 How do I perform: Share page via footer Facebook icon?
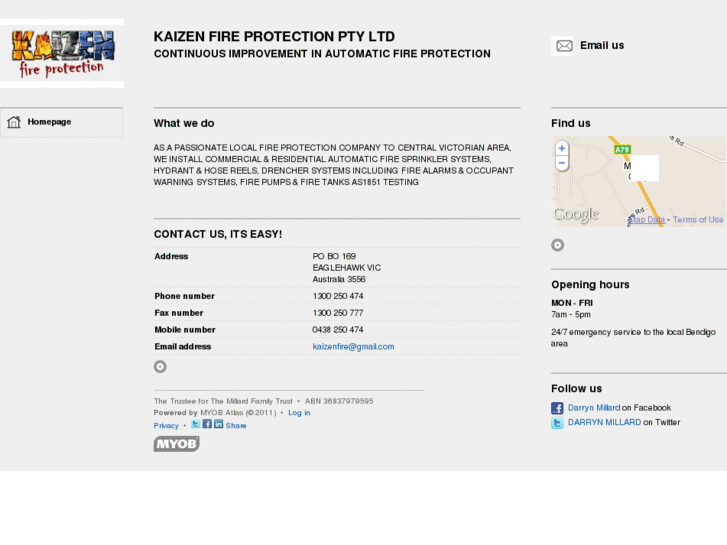pos(207,424)
